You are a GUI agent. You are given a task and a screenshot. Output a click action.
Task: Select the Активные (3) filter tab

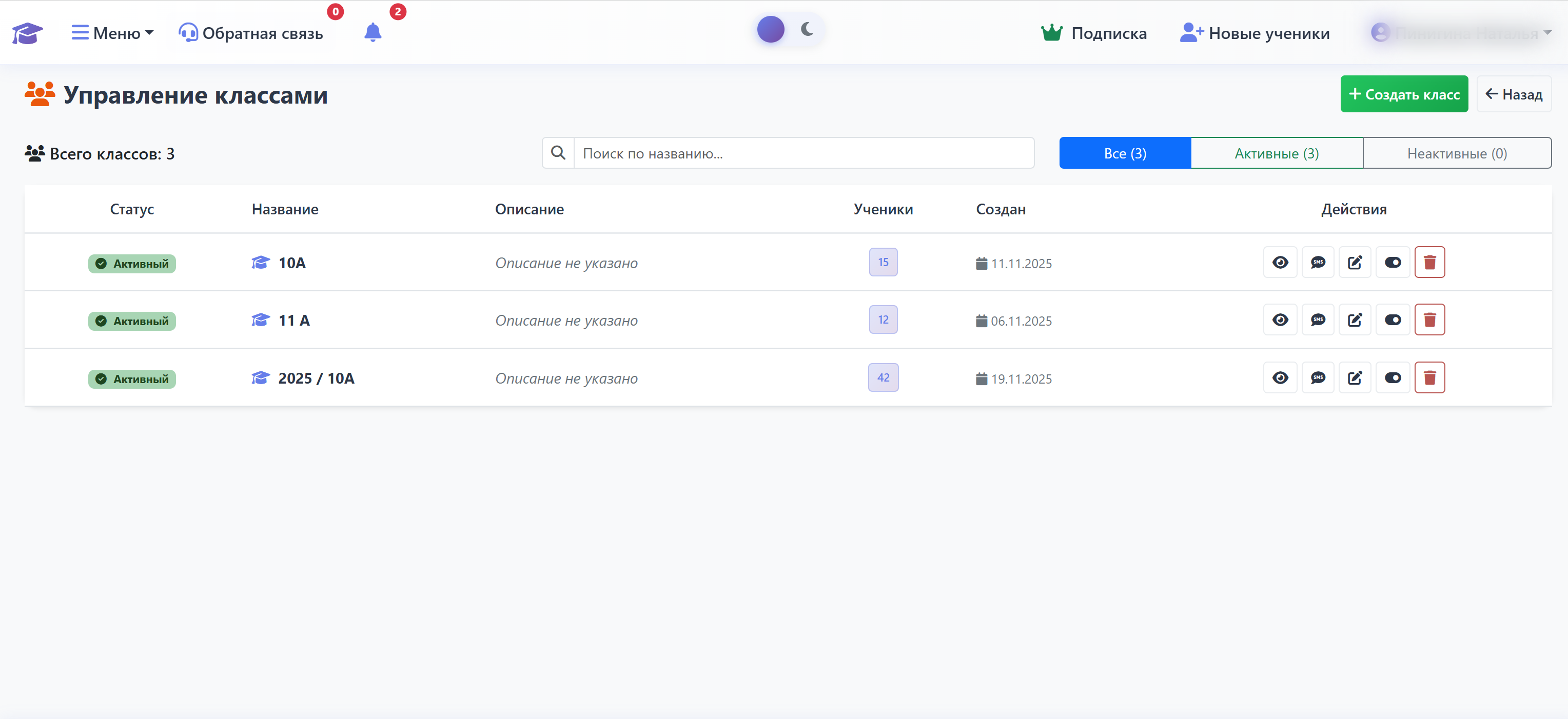[1277, 153]
